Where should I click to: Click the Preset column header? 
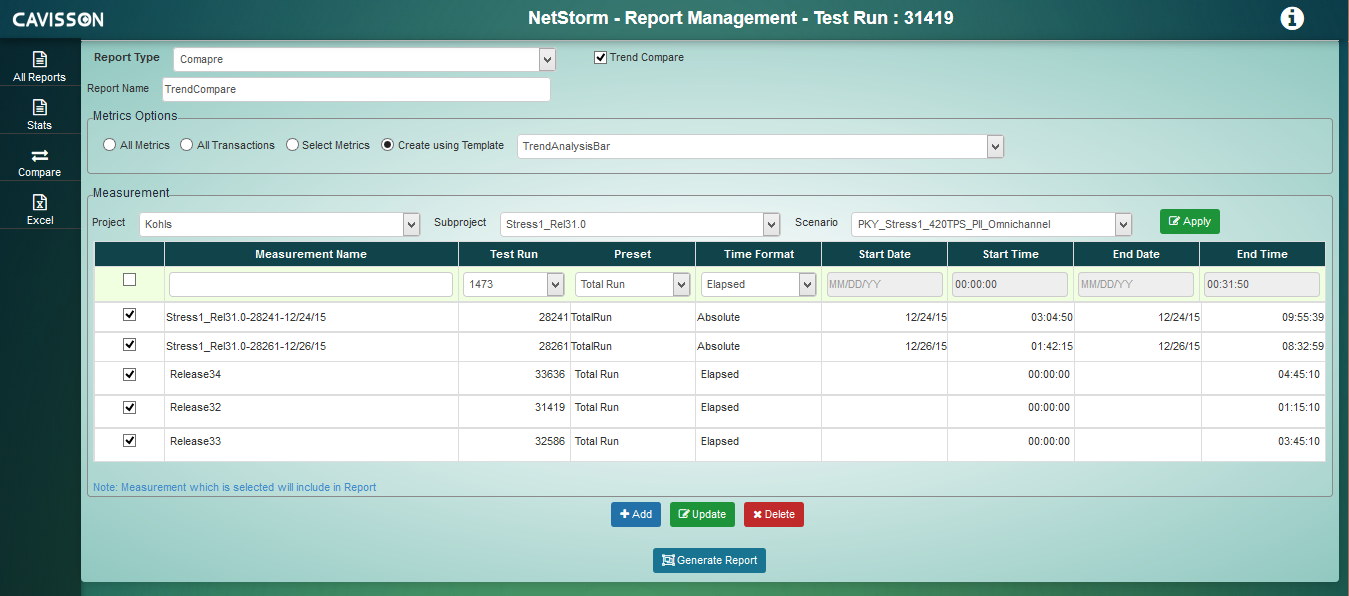pos(633,254)
